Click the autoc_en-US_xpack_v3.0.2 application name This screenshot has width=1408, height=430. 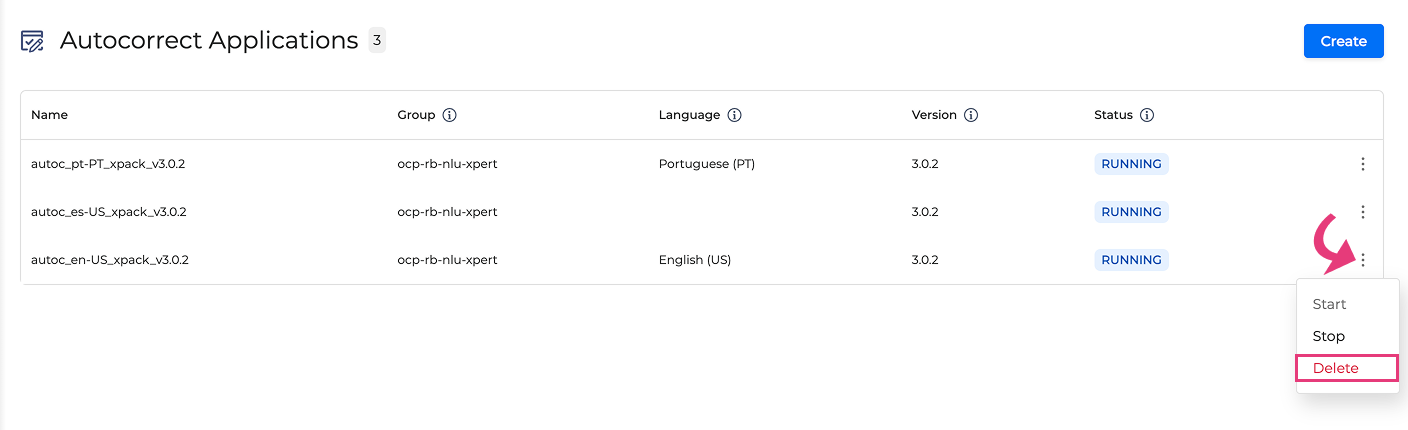tap(110, 260)
